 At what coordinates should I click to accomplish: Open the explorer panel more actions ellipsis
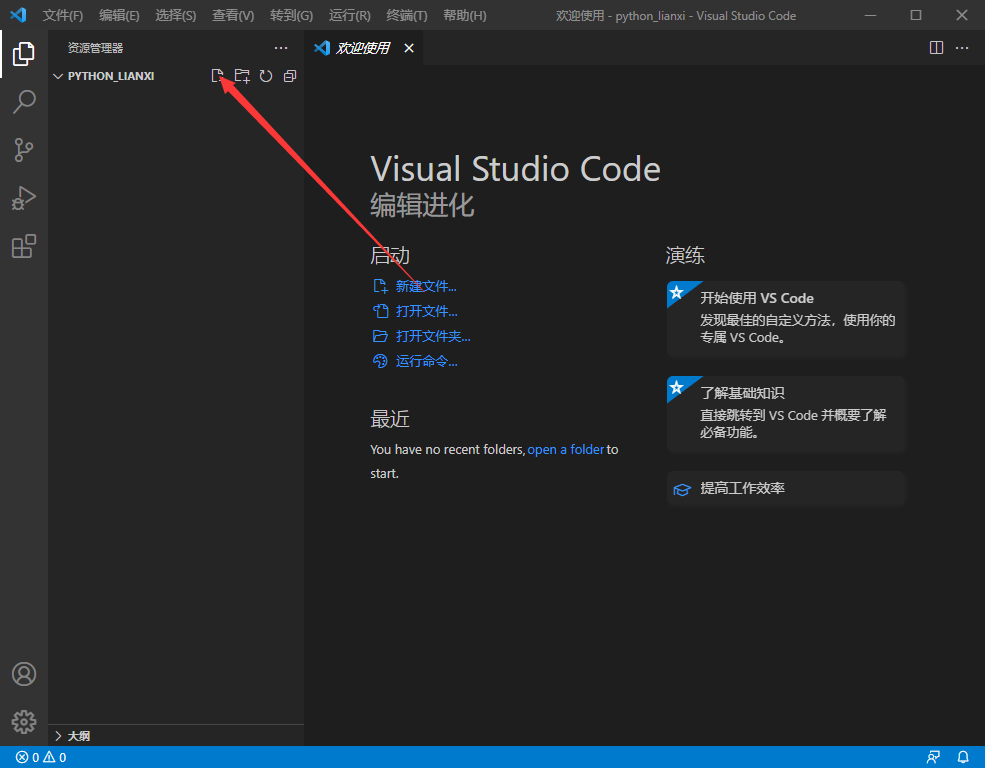point(281,48)
